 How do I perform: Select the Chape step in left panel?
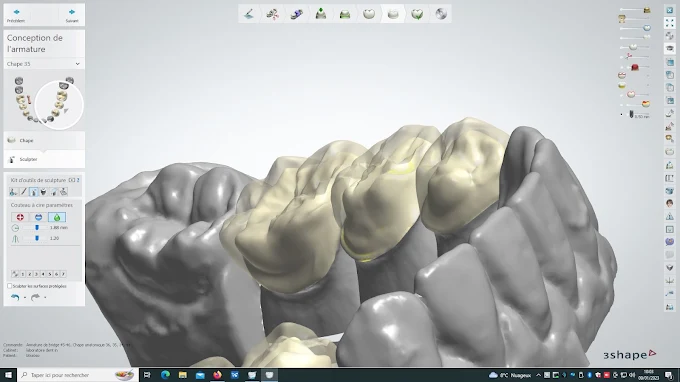click(x=44, y=140)
